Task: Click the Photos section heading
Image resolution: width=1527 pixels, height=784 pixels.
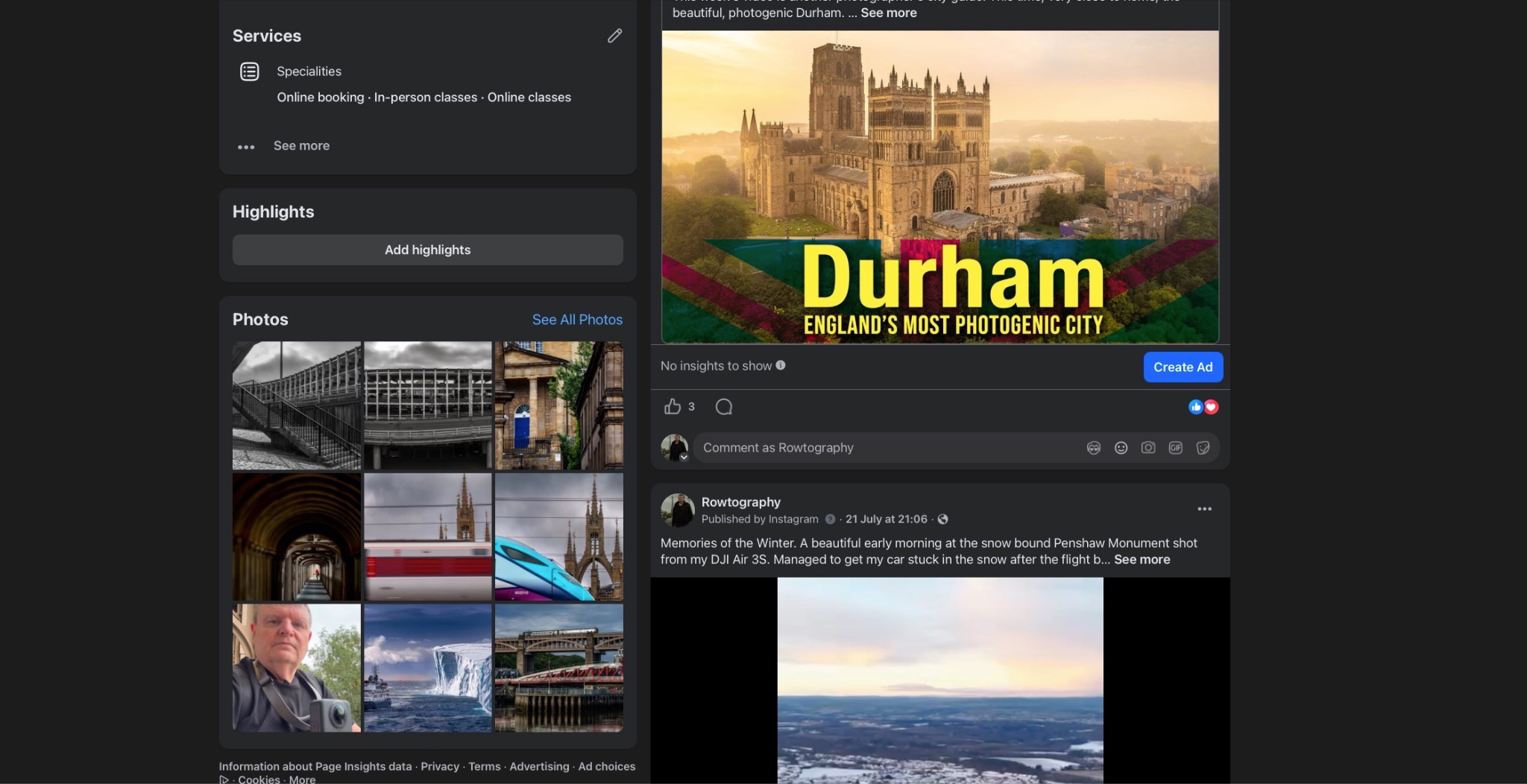Action: (x=260, y=320)
